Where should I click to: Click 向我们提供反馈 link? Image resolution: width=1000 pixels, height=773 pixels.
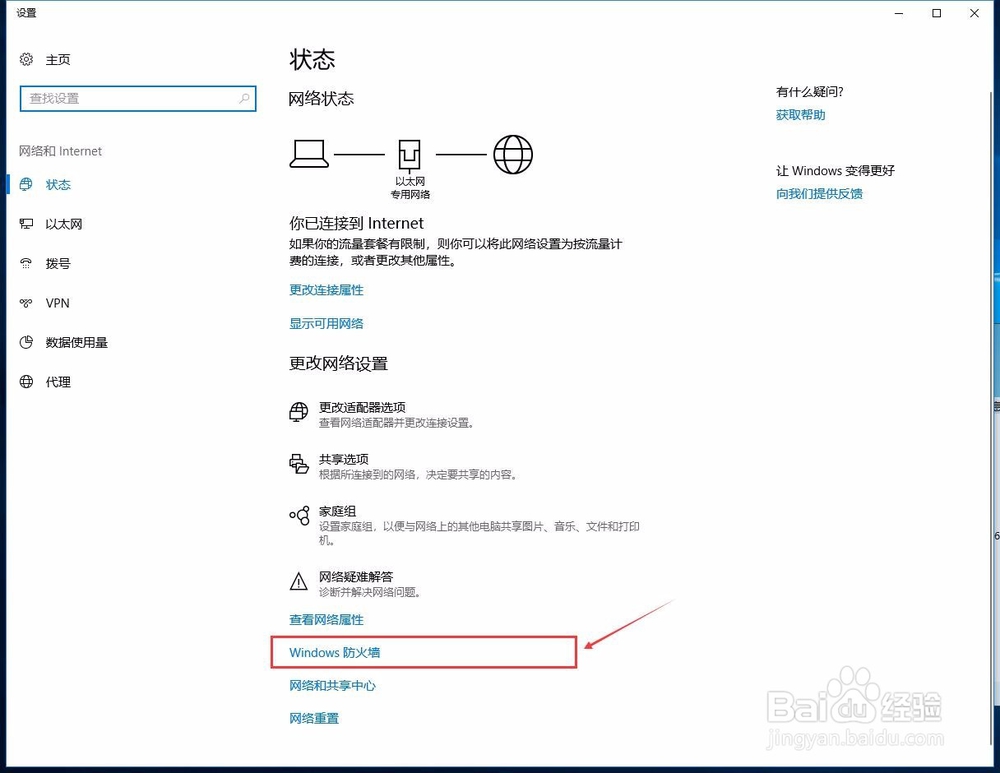click(819, 194)
